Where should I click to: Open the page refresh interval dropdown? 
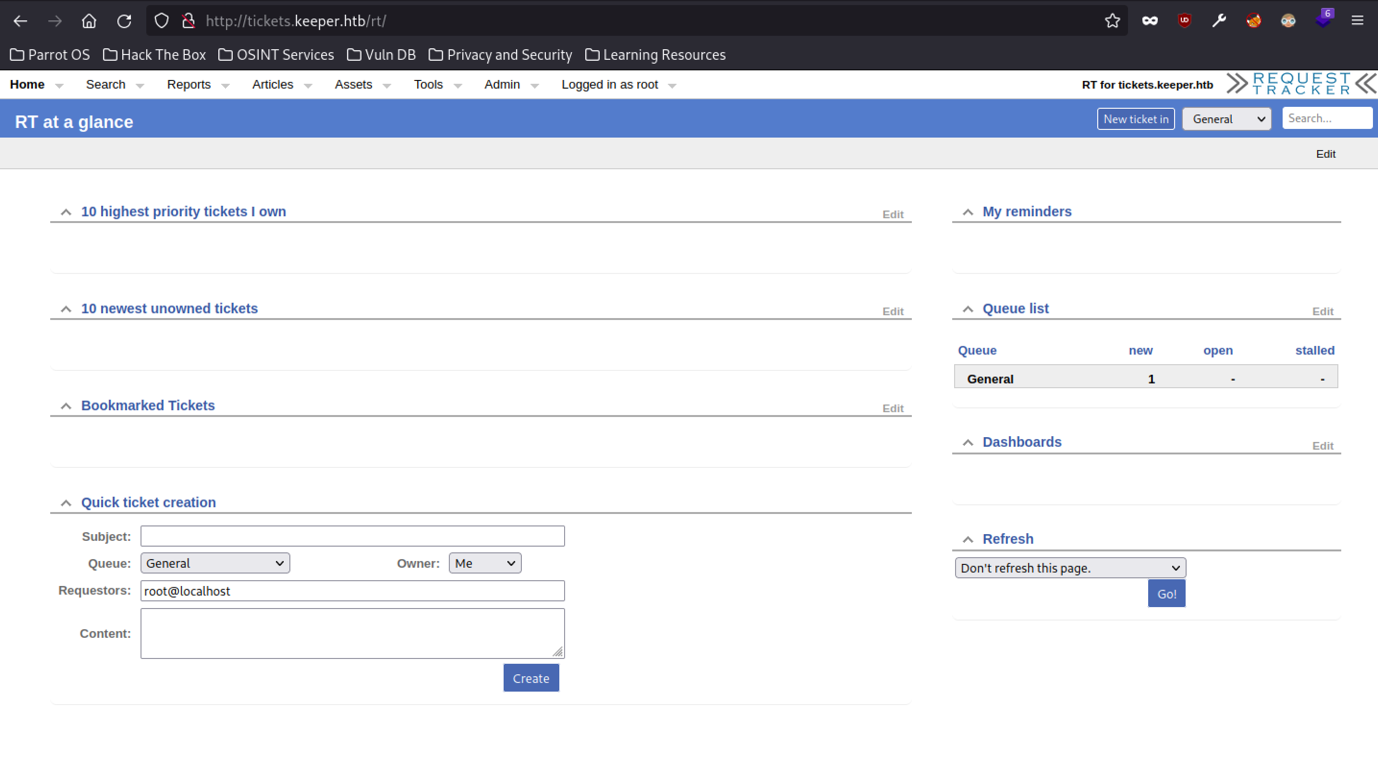click(1069, 567)
